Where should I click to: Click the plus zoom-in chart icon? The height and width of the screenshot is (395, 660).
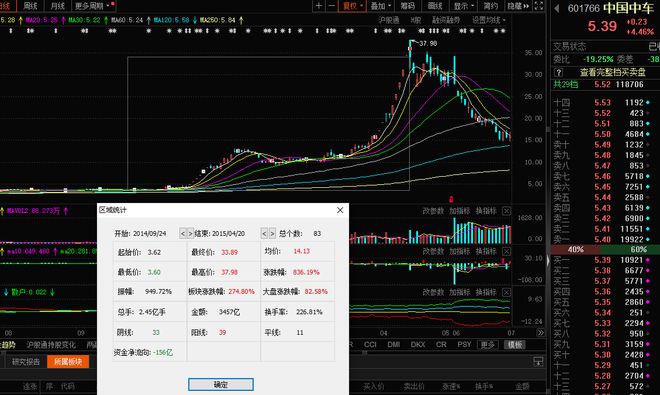[x=319, y=5]
